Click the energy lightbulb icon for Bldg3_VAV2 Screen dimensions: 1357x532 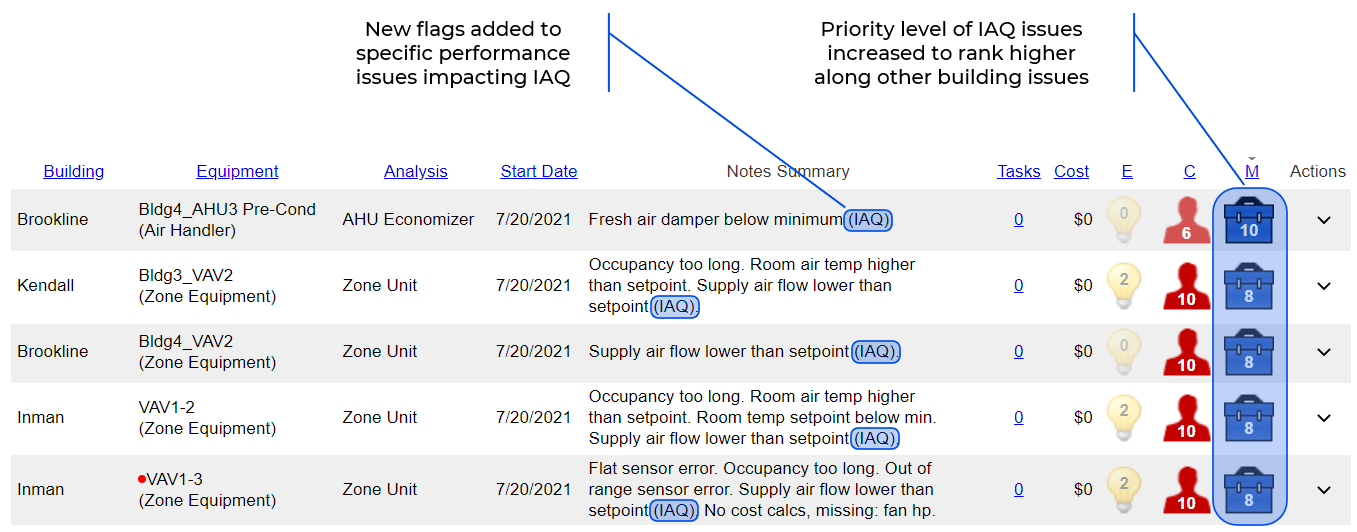point(1125,286)
